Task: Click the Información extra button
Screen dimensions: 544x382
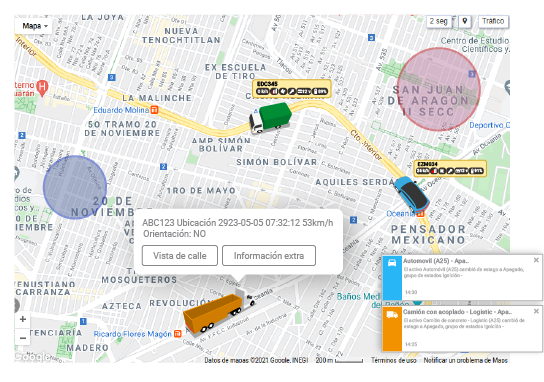Action: [x=269, y=256]
